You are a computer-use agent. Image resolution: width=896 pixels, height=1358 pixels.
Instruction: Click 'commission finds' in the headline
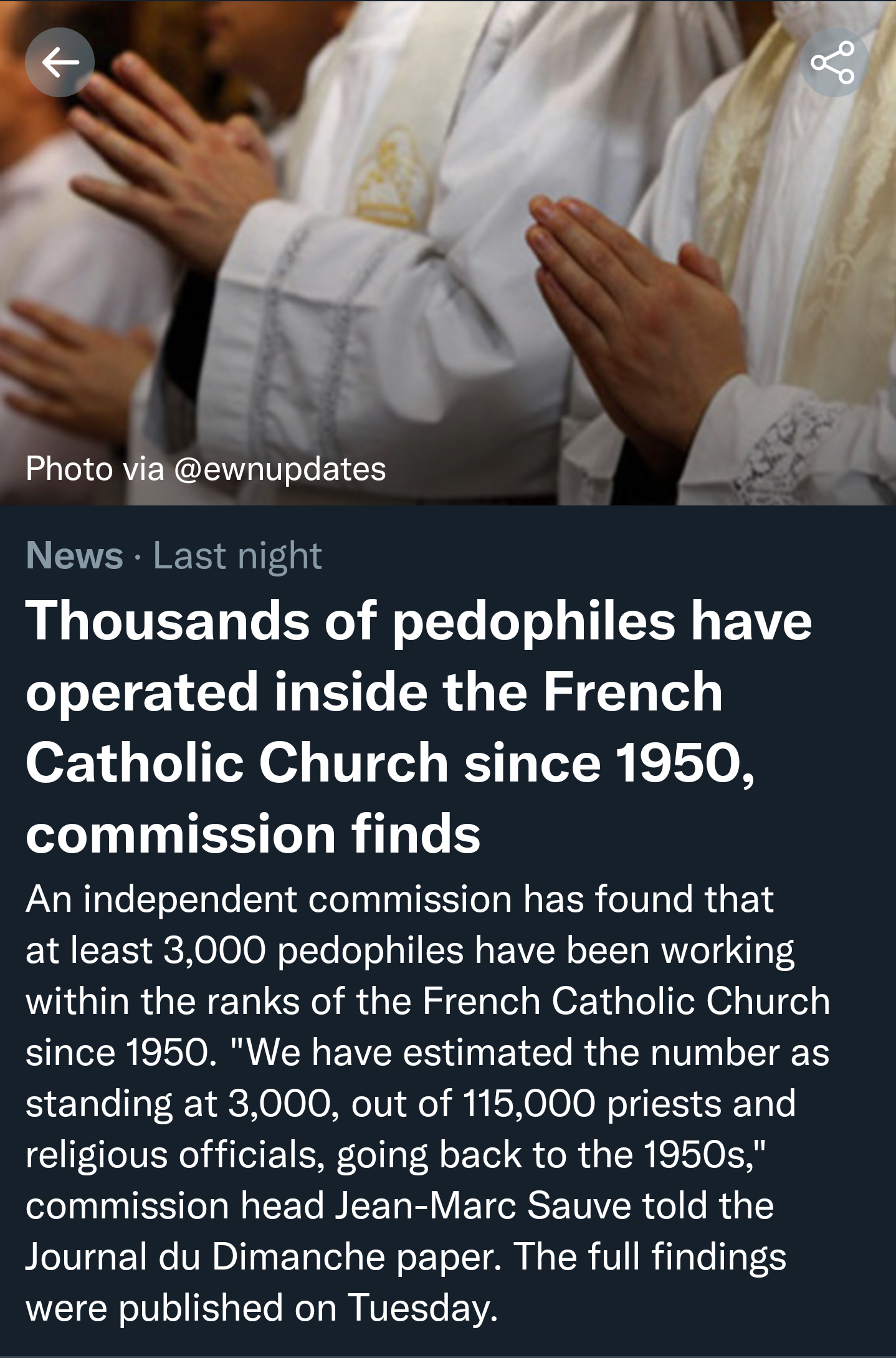pyautogui.click(x=253, y=834)
